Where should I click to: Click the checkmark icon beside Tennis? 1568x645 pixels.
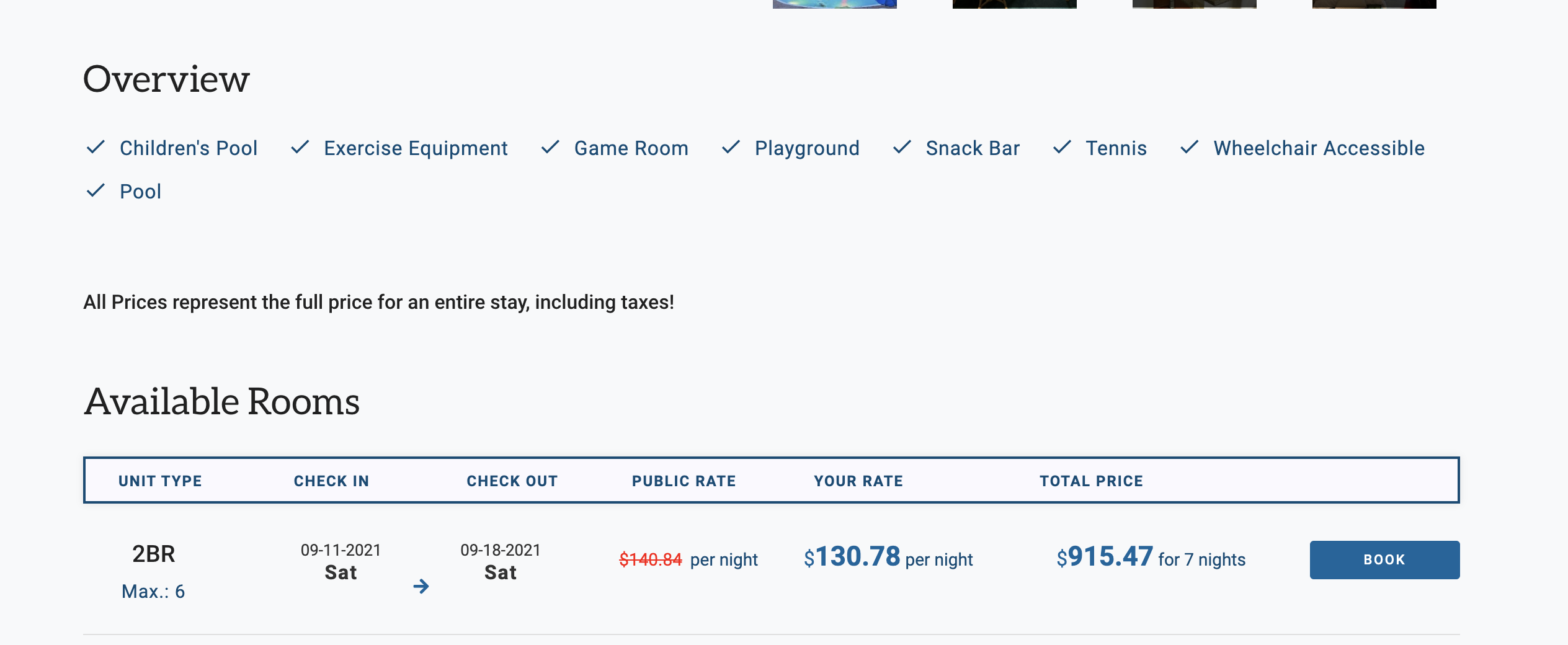[x=1062, y=148]
